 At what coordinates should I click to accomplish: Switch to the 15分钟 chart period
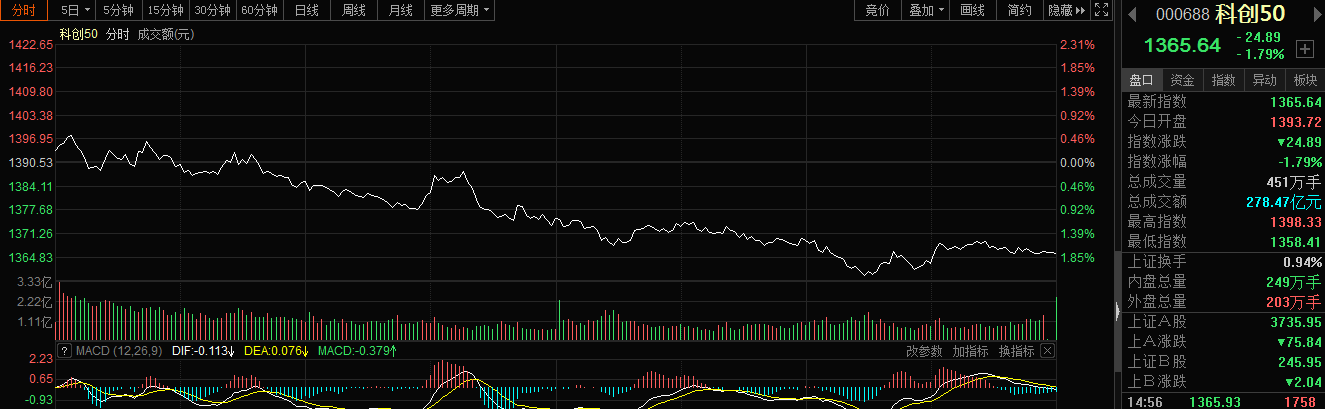pyautogui.click(x=165, y=10)
